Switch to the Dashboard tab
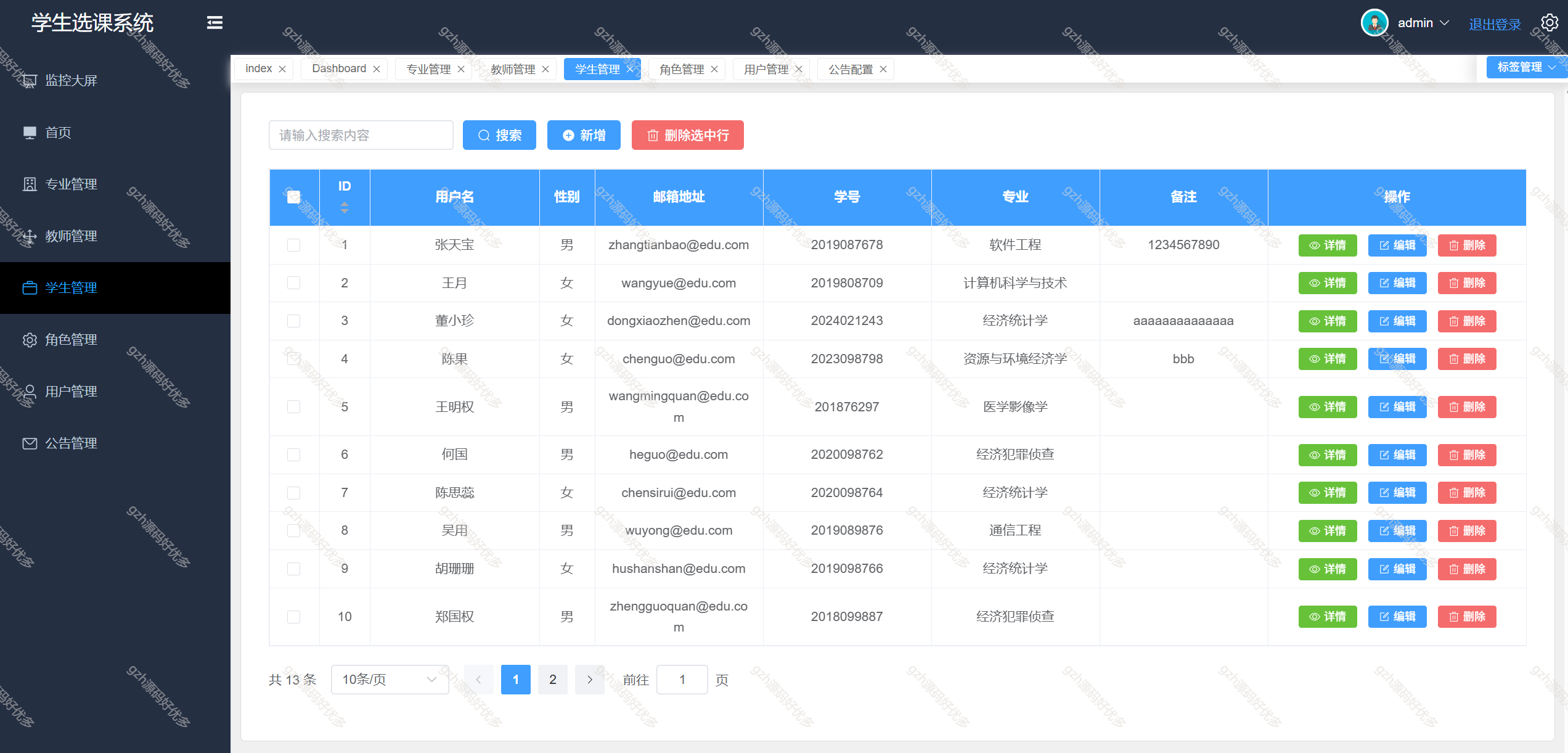This screenshot has height=753, width=1568. 338,68
